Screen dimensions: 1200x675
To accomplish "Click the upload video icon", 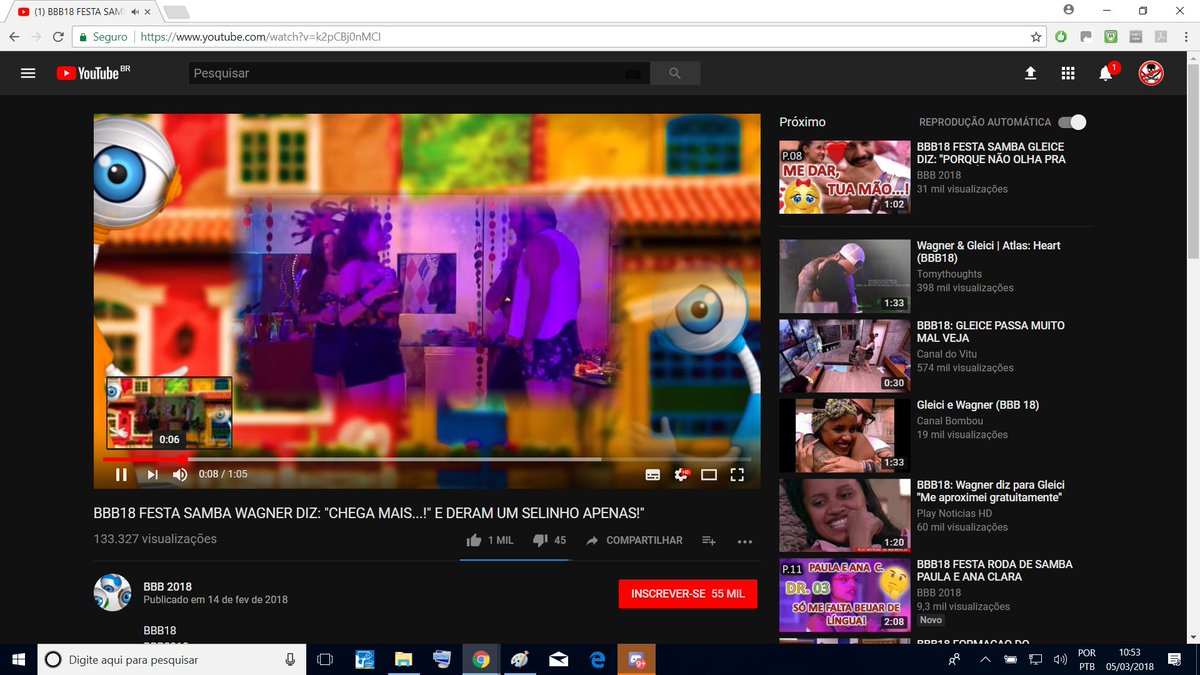I will pos(1031,73).
